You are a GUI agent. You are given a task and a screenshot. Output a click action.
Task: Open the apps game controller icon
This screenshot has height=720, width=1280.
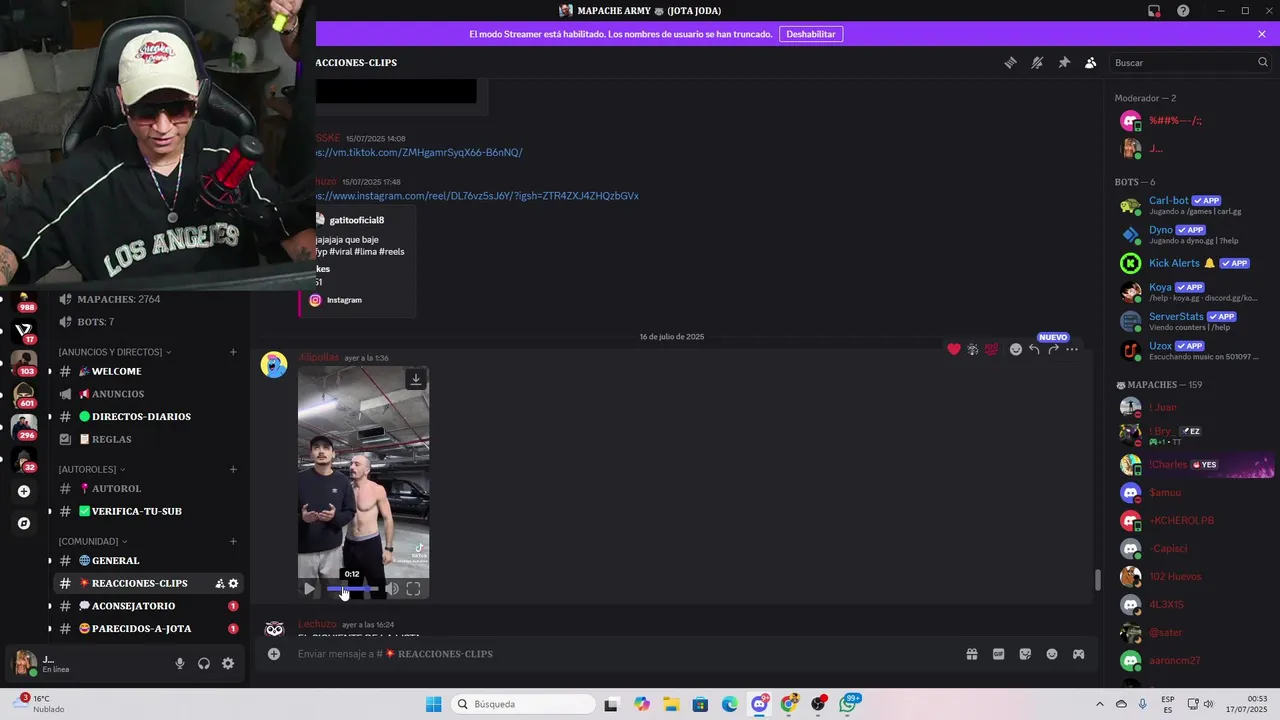coord(1079,654)
